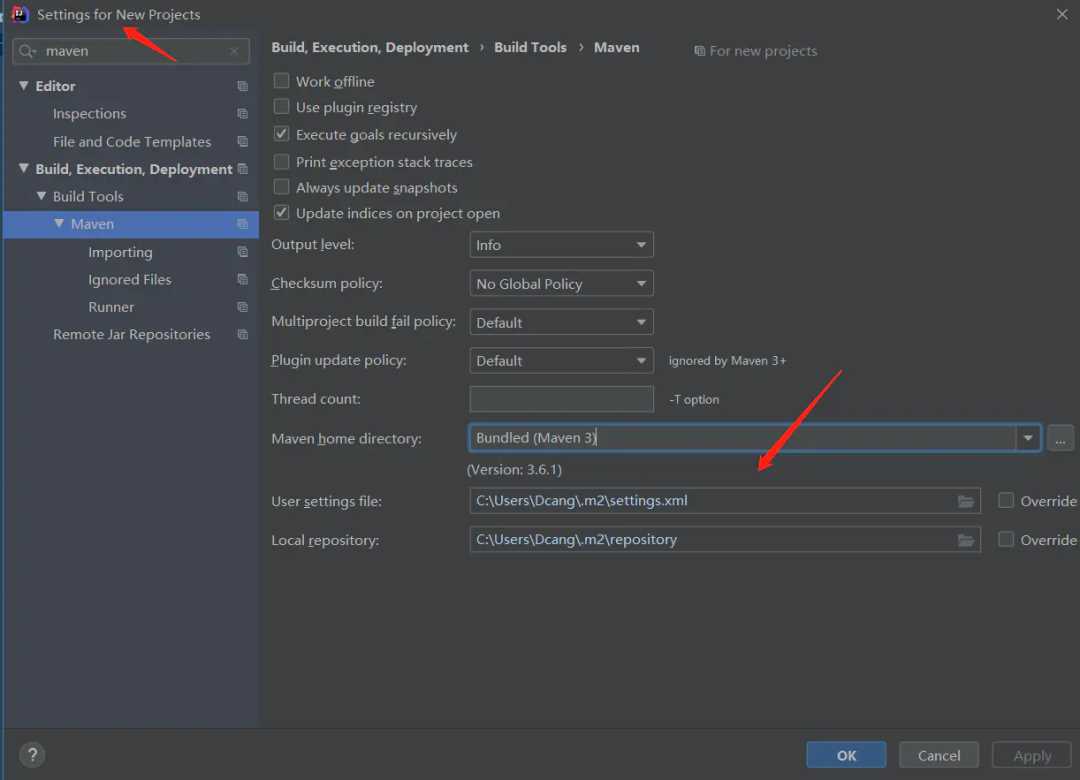Enable the Work offline checkbox
The width and height of the screenshot is (1080, 780).
(281, 81)
